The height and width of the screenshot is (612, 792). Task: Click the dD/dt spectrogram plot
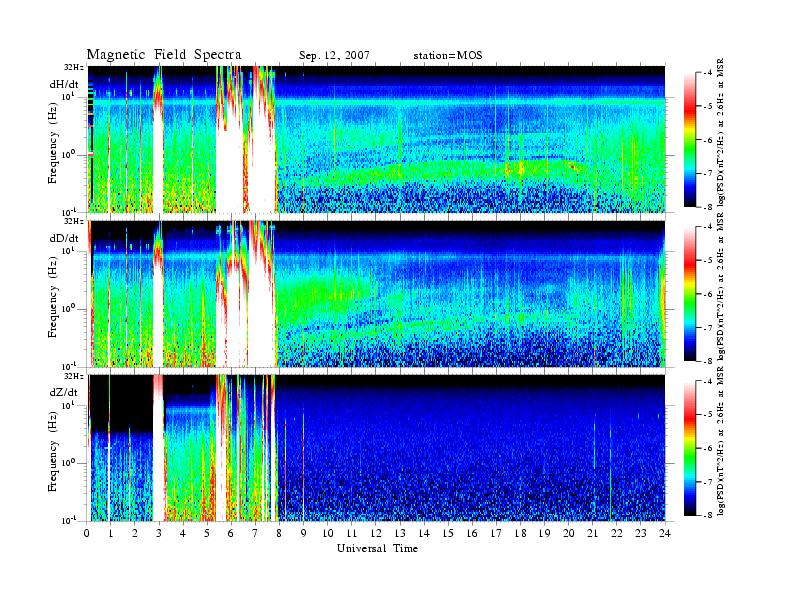[x=377, y=293]
